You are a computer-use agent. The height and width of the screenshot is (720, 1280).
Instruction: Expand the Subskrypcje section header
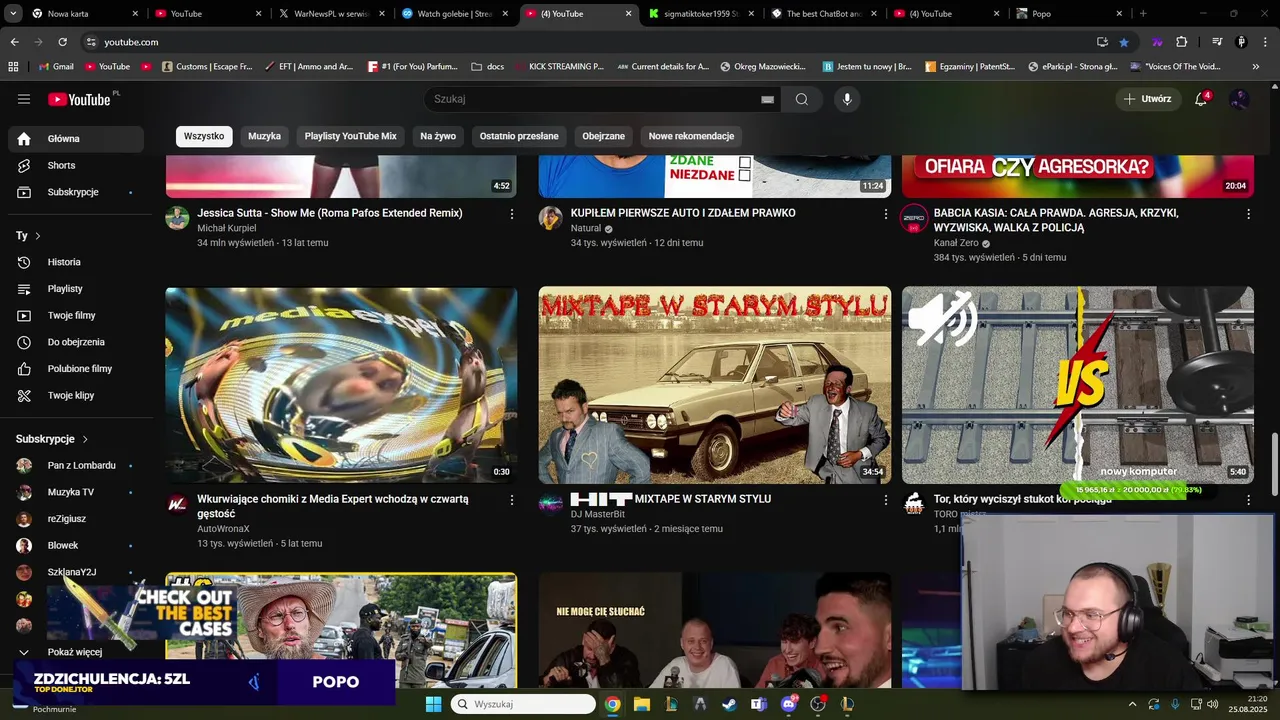click(x=52, y=439)
